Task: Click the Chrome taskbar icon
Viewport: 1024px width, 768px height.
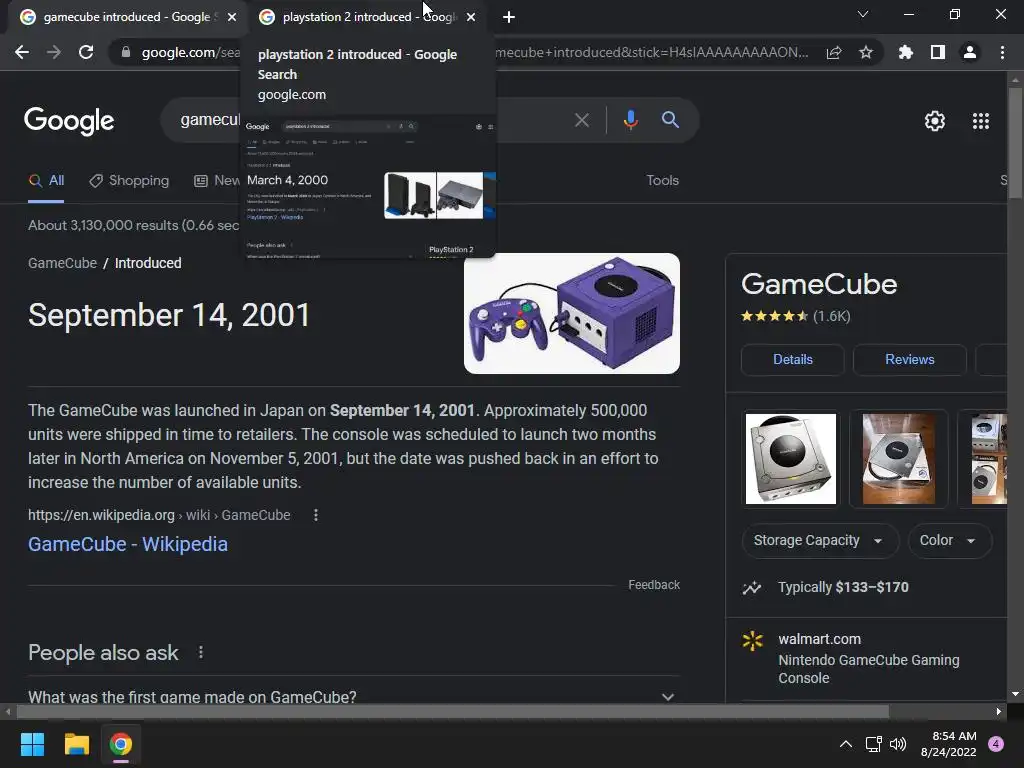Action: [121, 744]
